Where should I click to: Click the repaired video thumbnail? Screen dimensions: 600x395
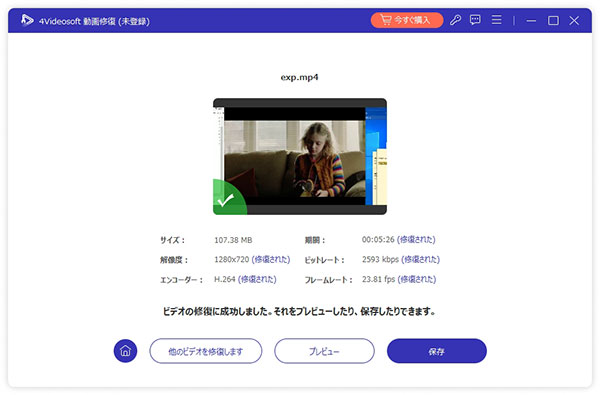pos(300,156)
